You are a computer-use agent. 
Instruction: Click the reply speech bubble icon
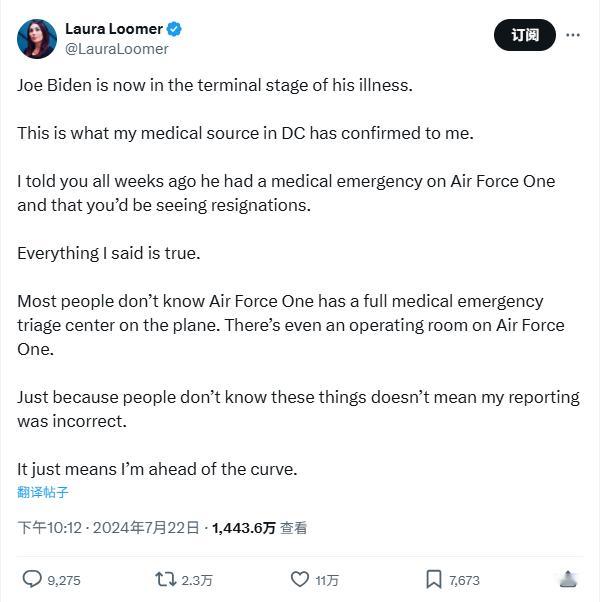(x=32, y=579)
